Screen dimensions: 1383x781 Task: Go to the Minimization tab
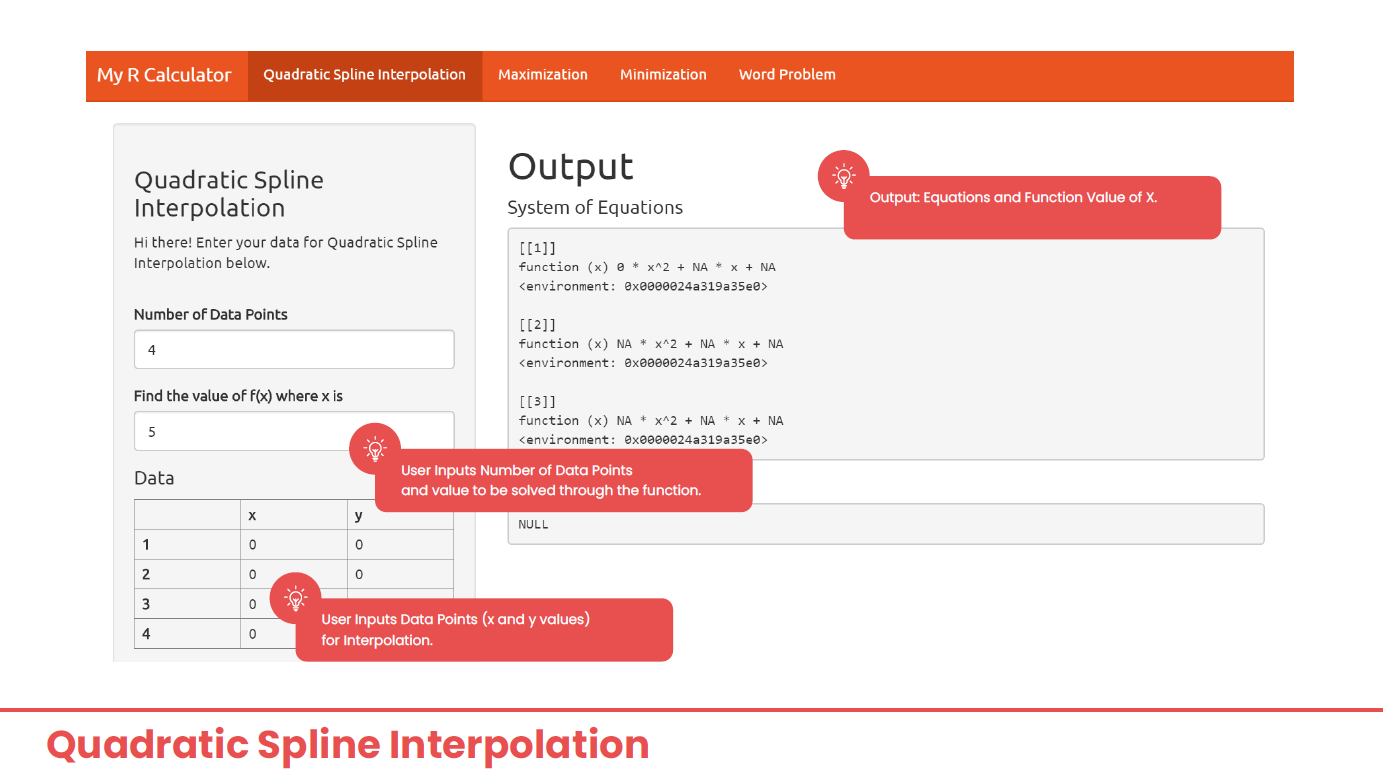(663, 75)
